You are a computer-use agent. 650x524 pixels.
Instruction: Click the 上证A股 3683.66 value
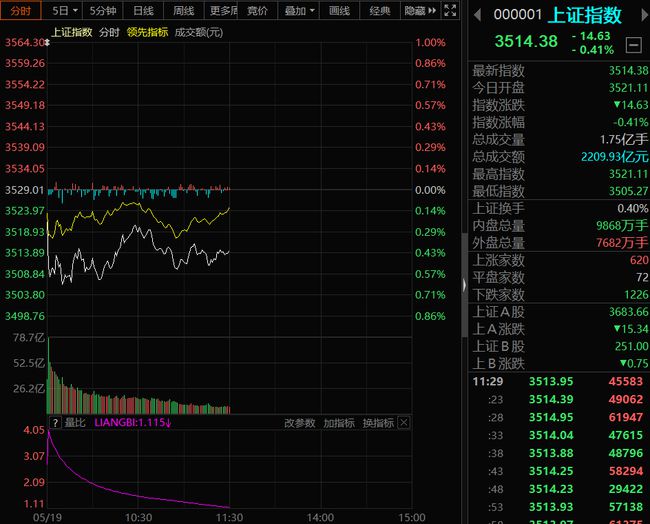[628, 312]
